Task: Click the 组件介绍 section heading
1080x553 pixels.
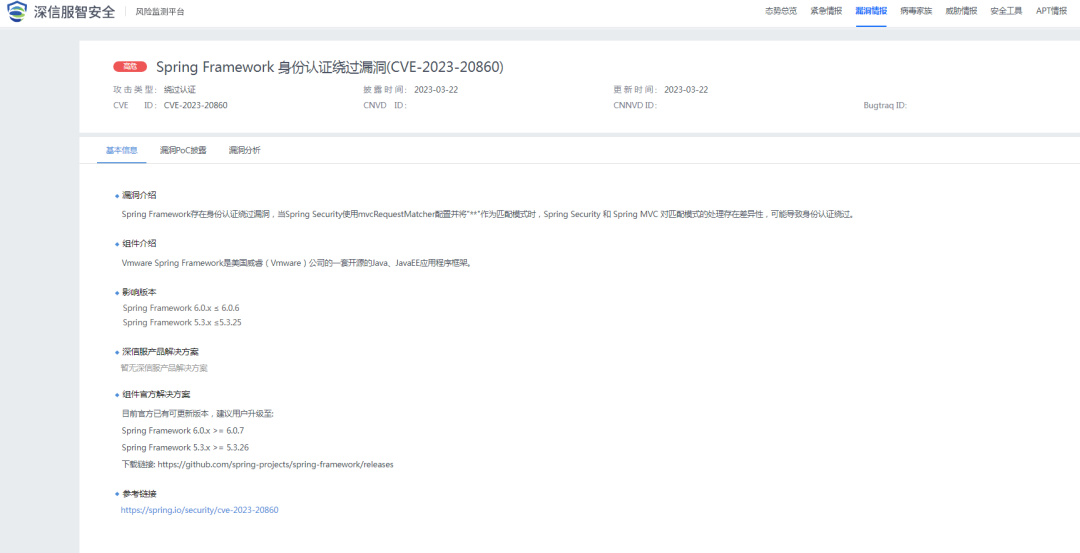Action: click(139, 244)
